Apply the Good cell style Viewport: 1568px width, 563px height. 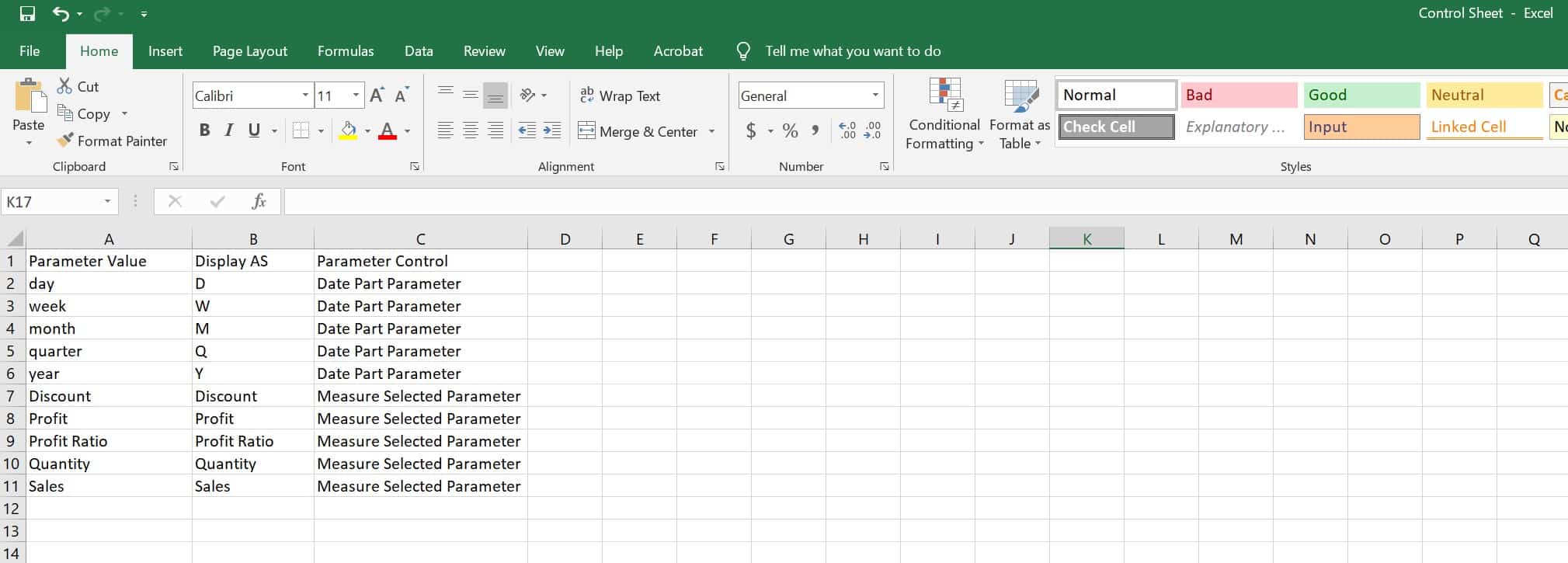[1361, 95]
